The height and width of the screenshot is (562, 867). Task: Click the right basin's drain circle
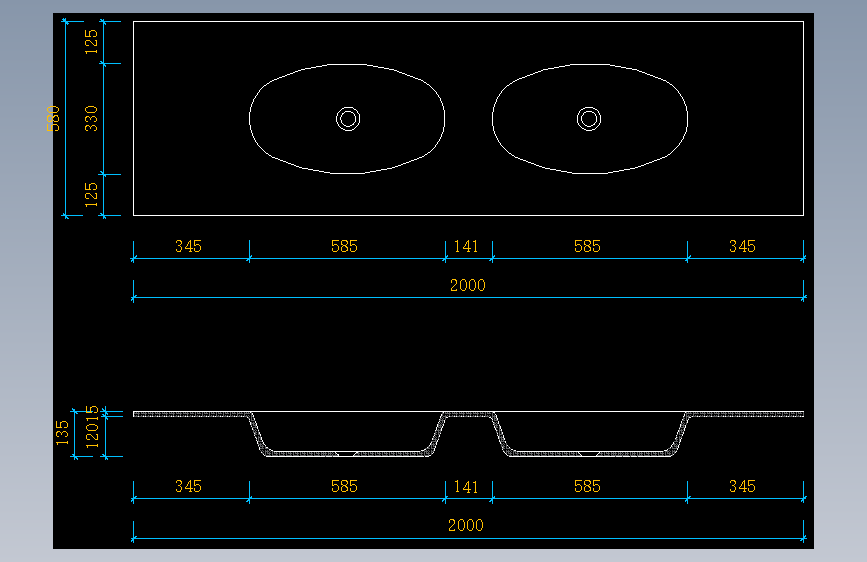pyautogui.click(x=589, y=119)
